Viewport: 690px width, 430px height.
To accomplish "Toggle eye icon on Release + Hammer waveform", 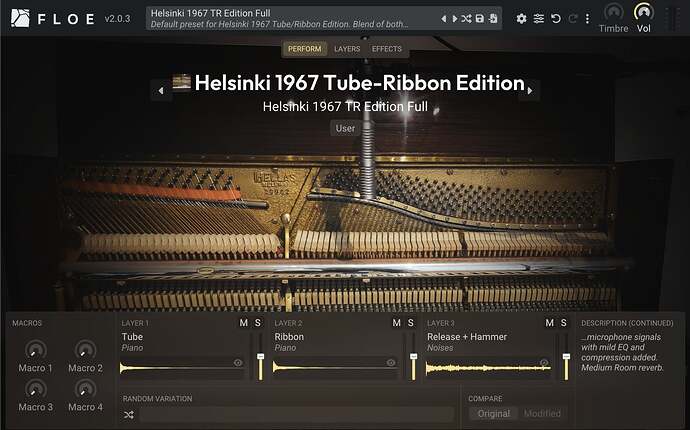I will (544, 363).
